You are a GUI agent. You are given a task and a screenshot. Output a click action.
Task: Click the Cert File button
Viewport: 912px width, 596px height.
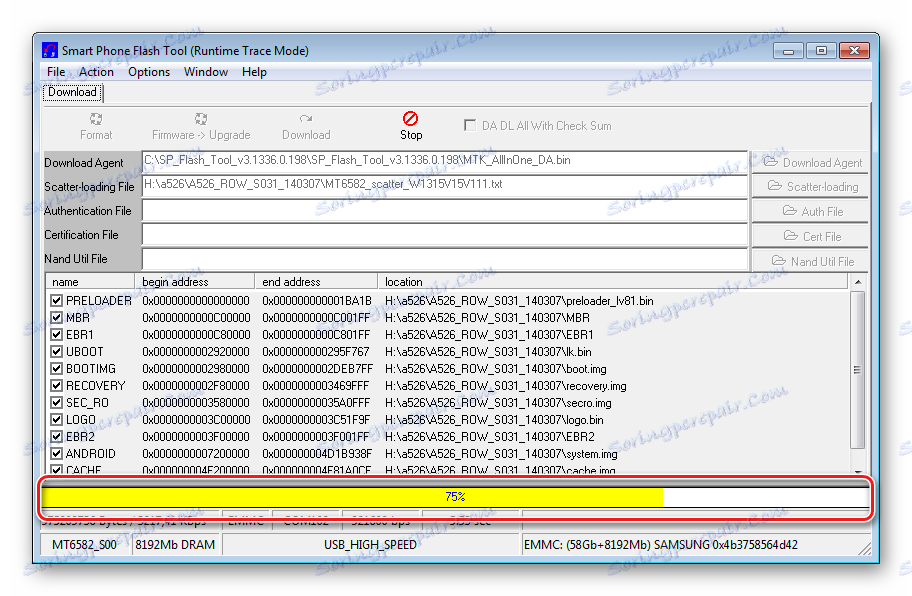pyautogui.click(x=811, y=236)
